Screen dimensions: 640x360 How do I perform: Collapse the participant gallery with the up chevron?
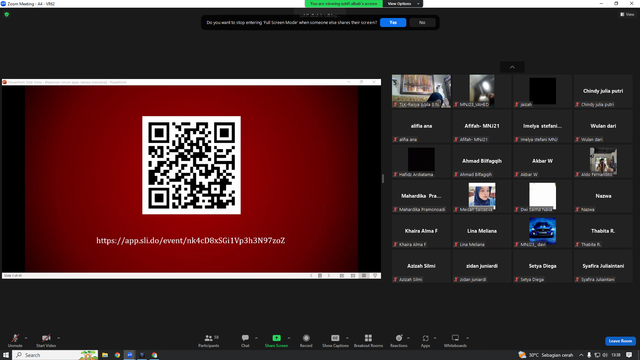(512, 67)
